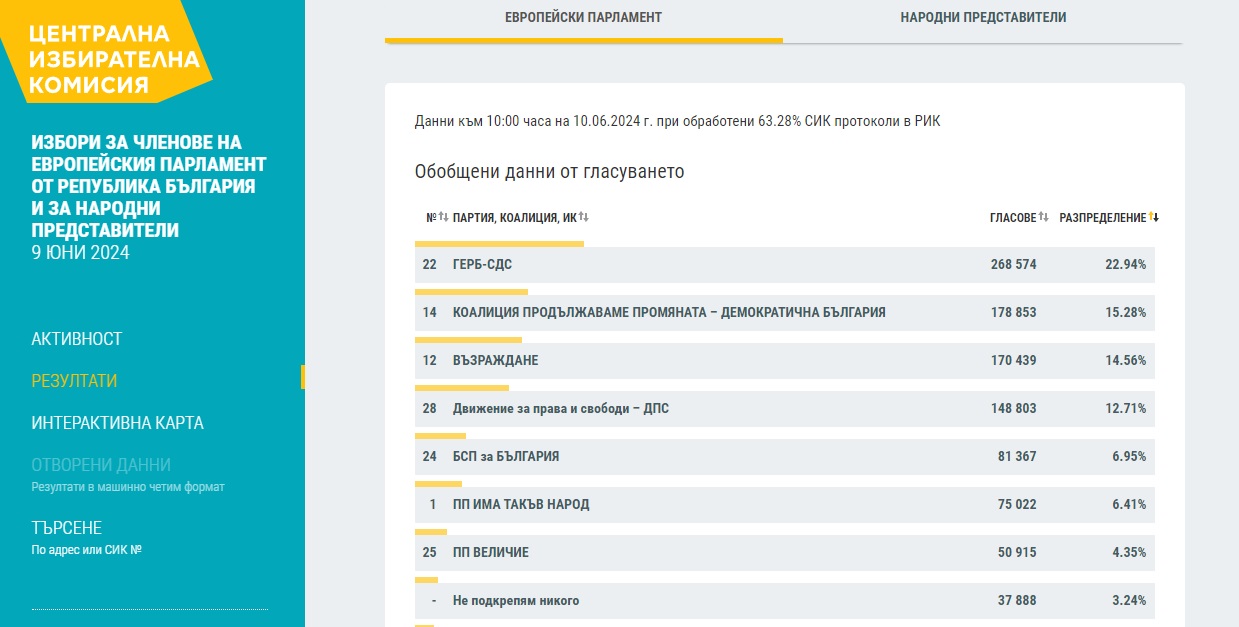Click the Обобщени данни от гласуването heading
Screen dimensions: 1239x627
point(549,172)
